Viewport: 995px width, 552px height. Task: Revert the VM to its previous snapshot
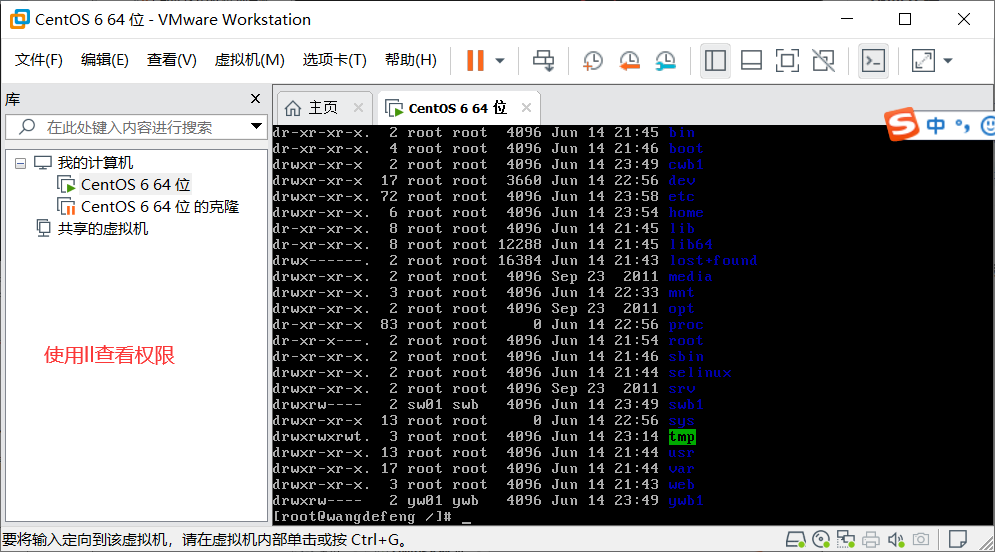coord(629,61)
